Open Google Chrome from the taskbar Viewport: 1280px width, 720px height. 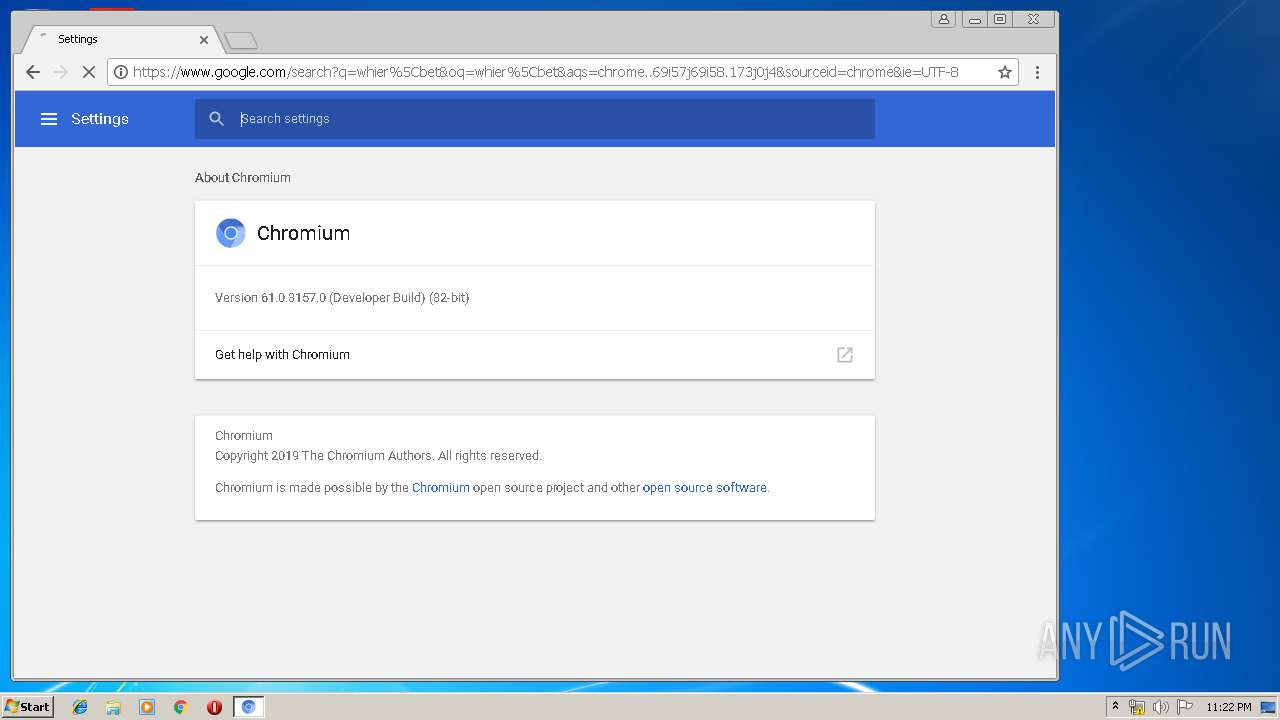pos(181,707)
